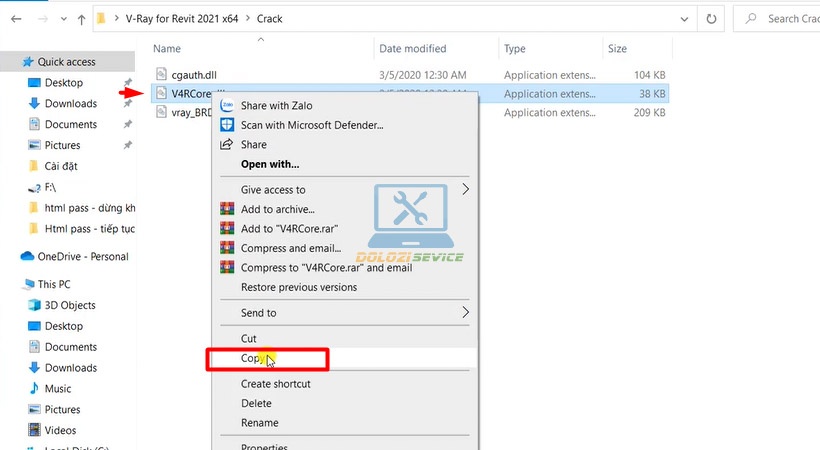Click the folder icon in the address bar
Screen dimensions: 820x450
(101, 19)
